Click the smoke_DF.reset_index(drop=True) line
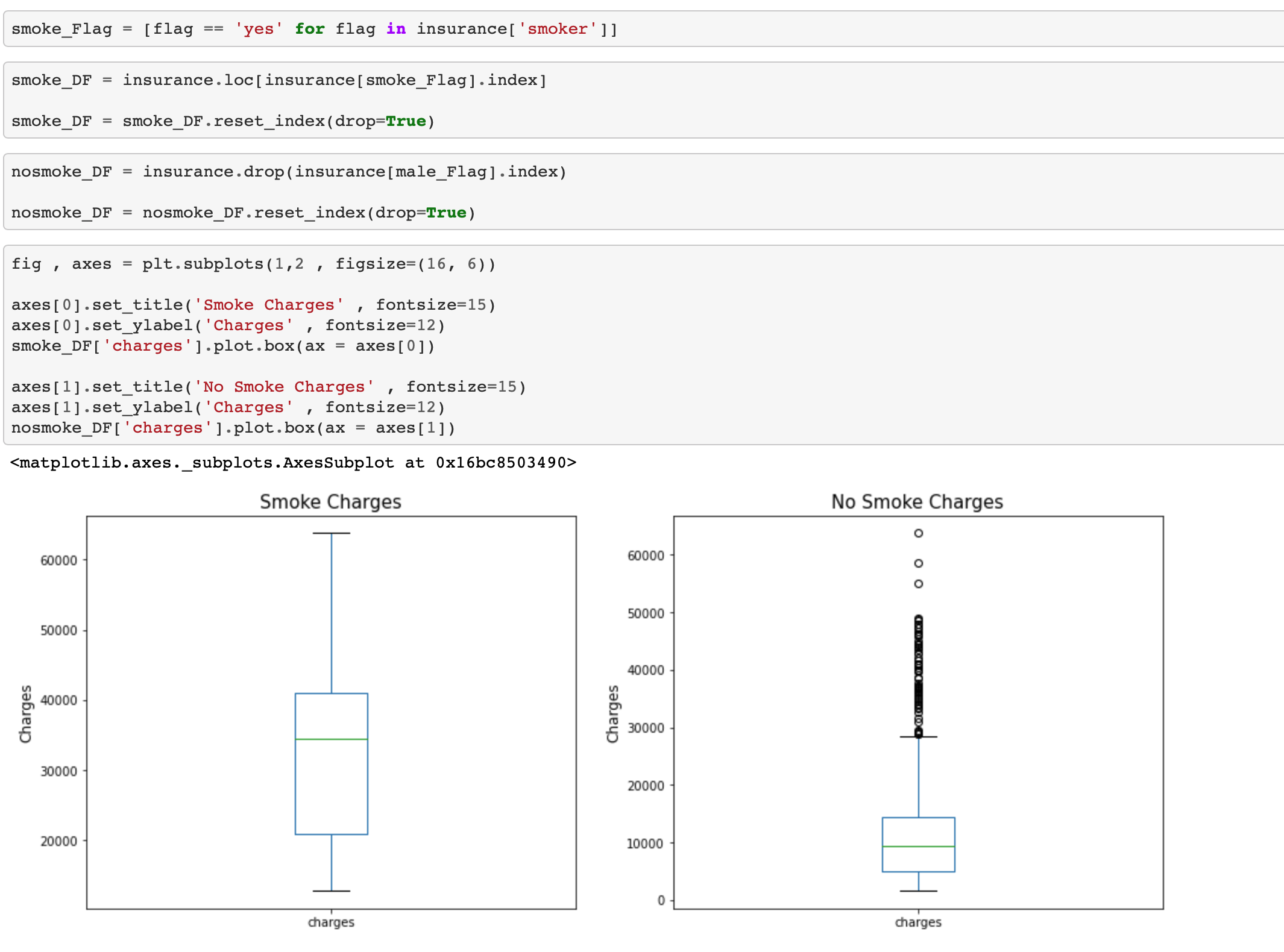 pos(223,121)
